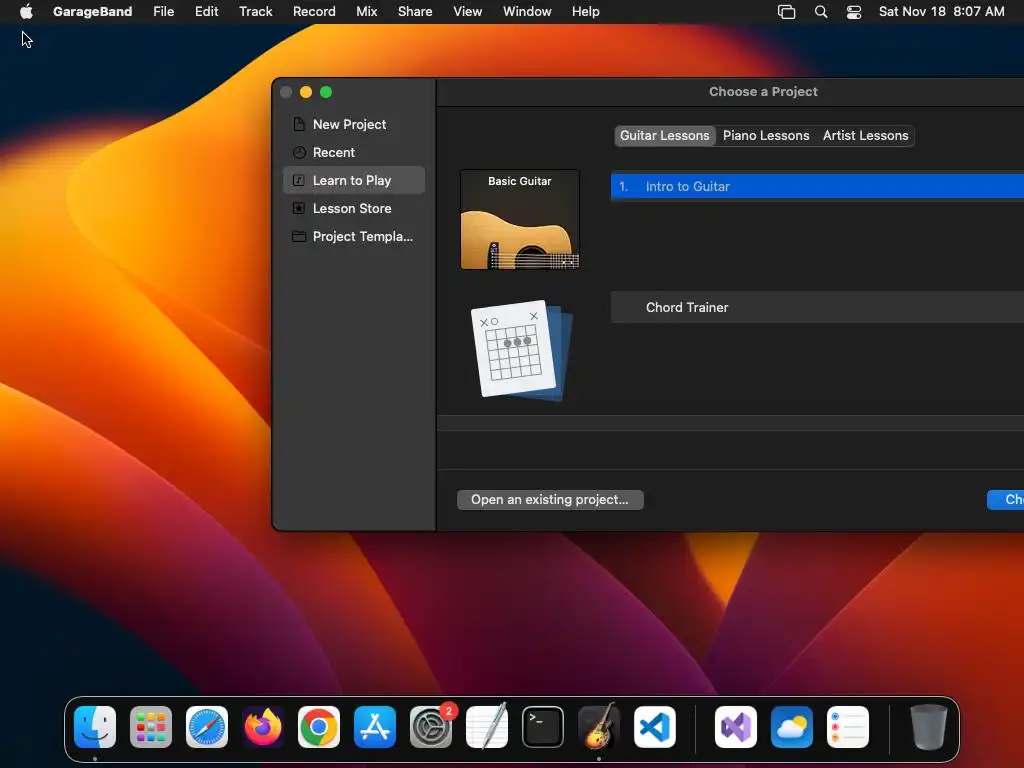Click the Project Templates folder icon

[298, 236]
